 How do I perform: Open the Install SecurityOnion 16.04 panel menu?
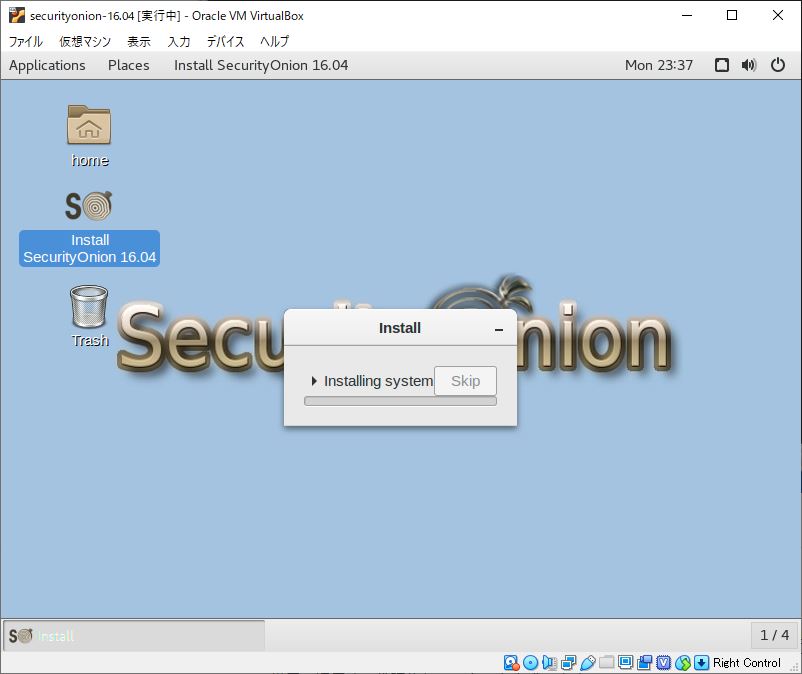(x=261, y=65)
